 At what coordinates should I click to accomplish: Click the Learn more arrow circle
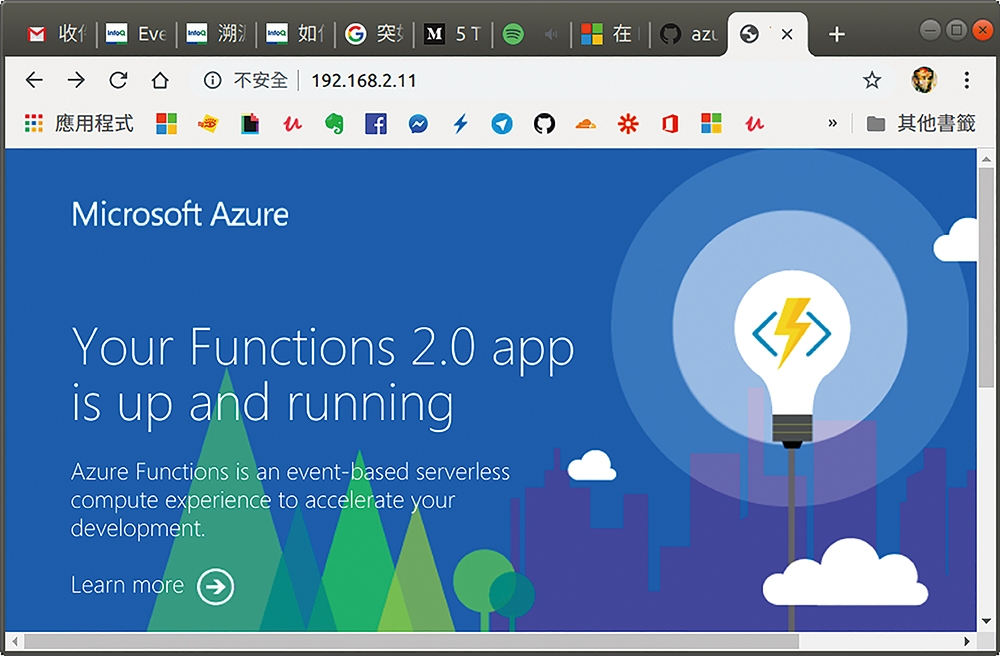click(216, 586)
